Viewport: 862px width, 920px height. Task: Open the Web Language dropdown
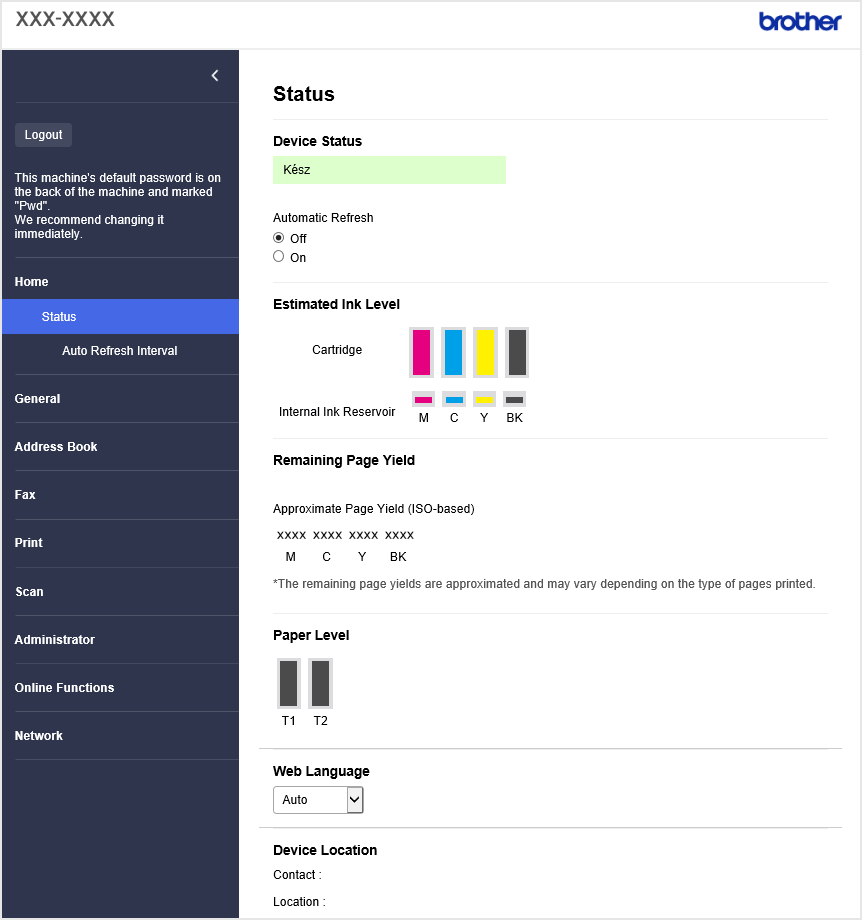pos(318,799)
